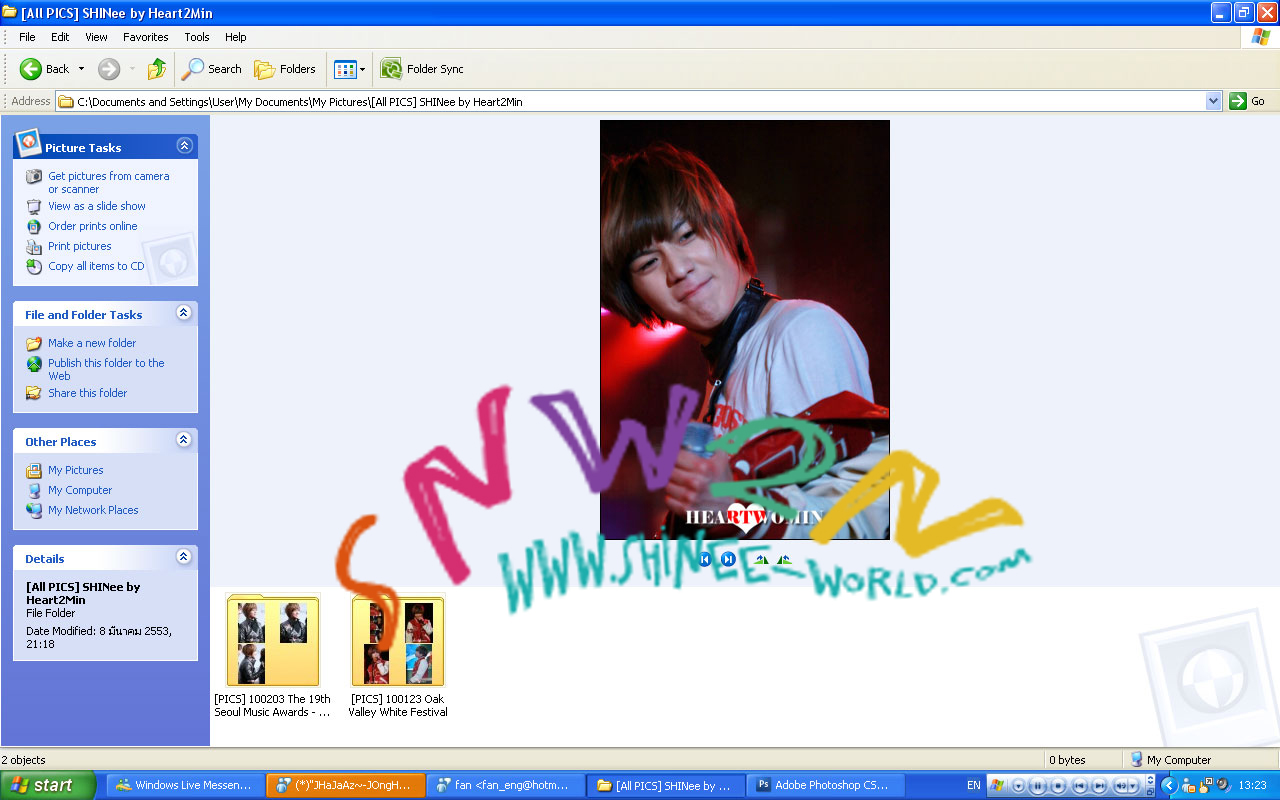Click Order prints online link

pos(93,226)
